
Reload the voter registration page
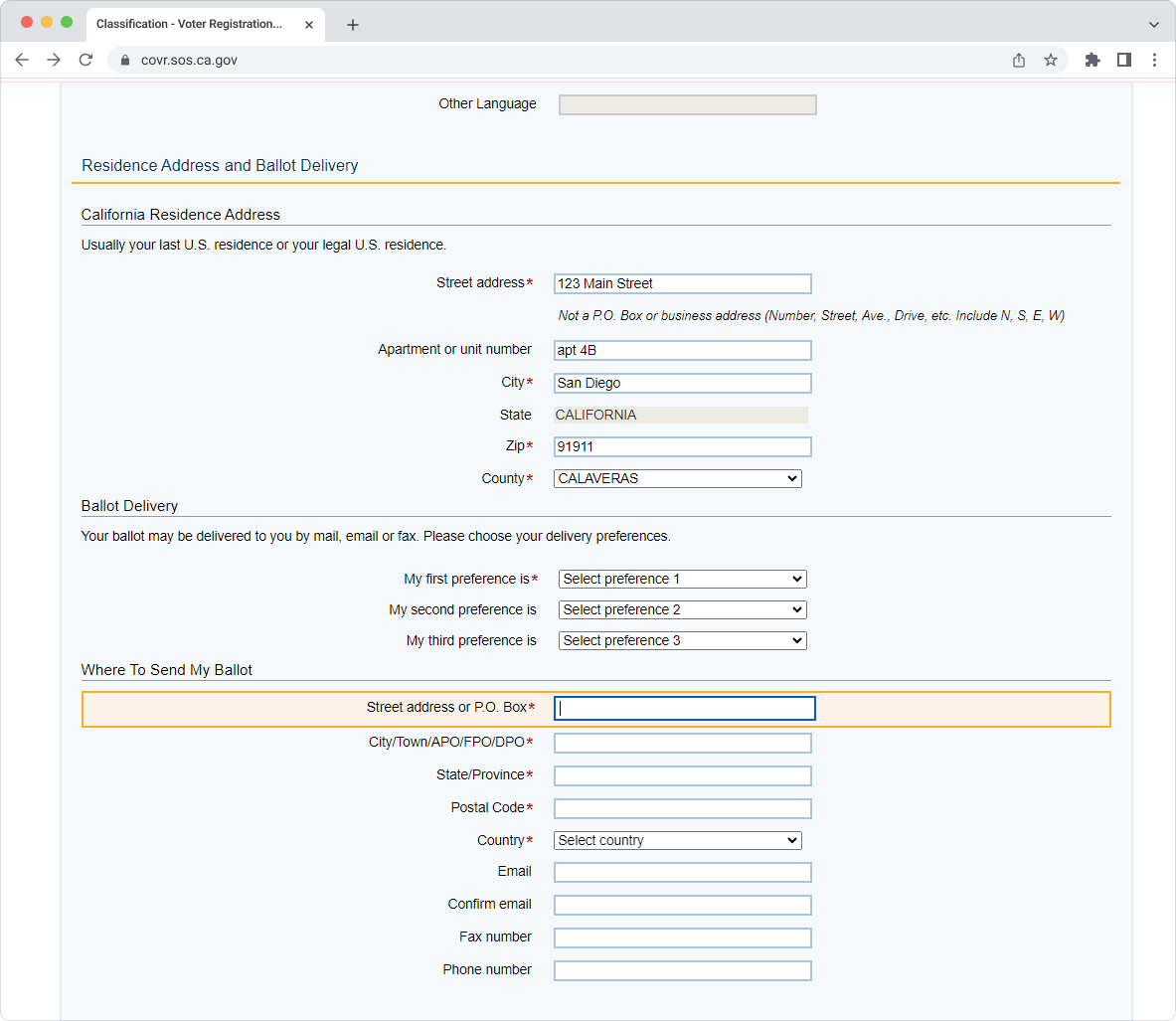coord(85,60)
